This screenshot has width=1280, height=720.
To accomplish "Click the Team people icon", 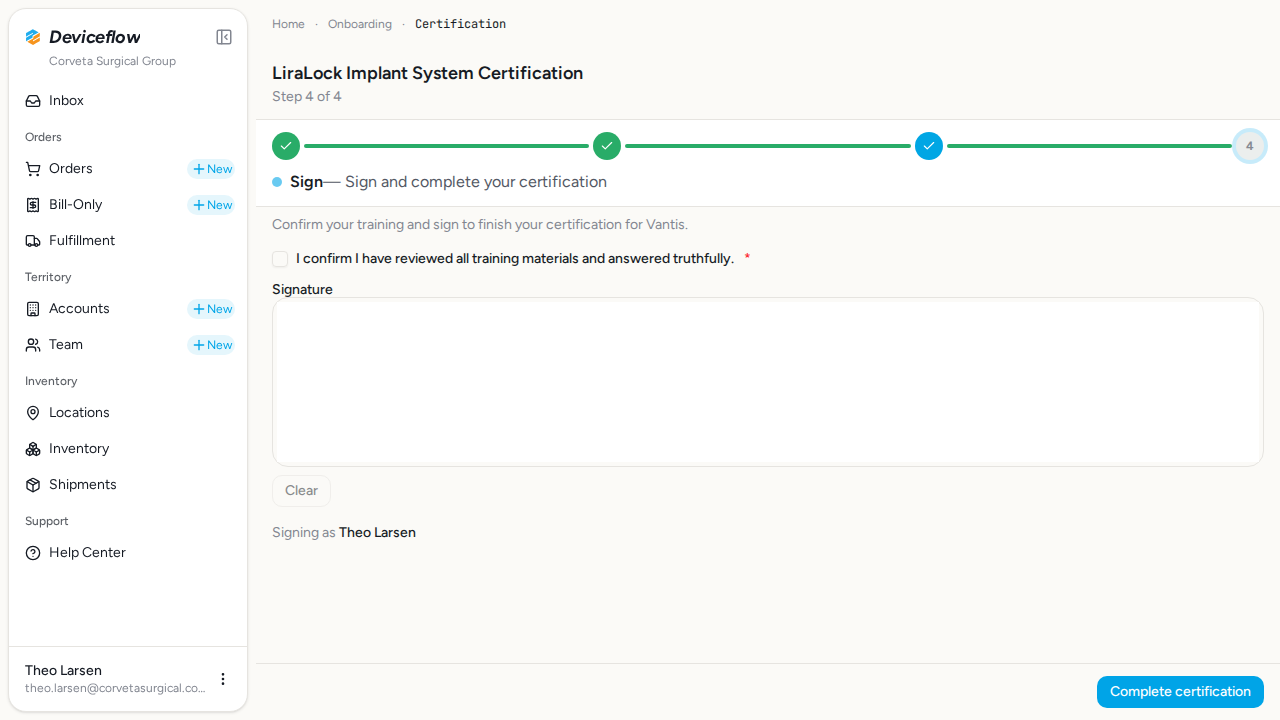I will [x=33, y=345].
